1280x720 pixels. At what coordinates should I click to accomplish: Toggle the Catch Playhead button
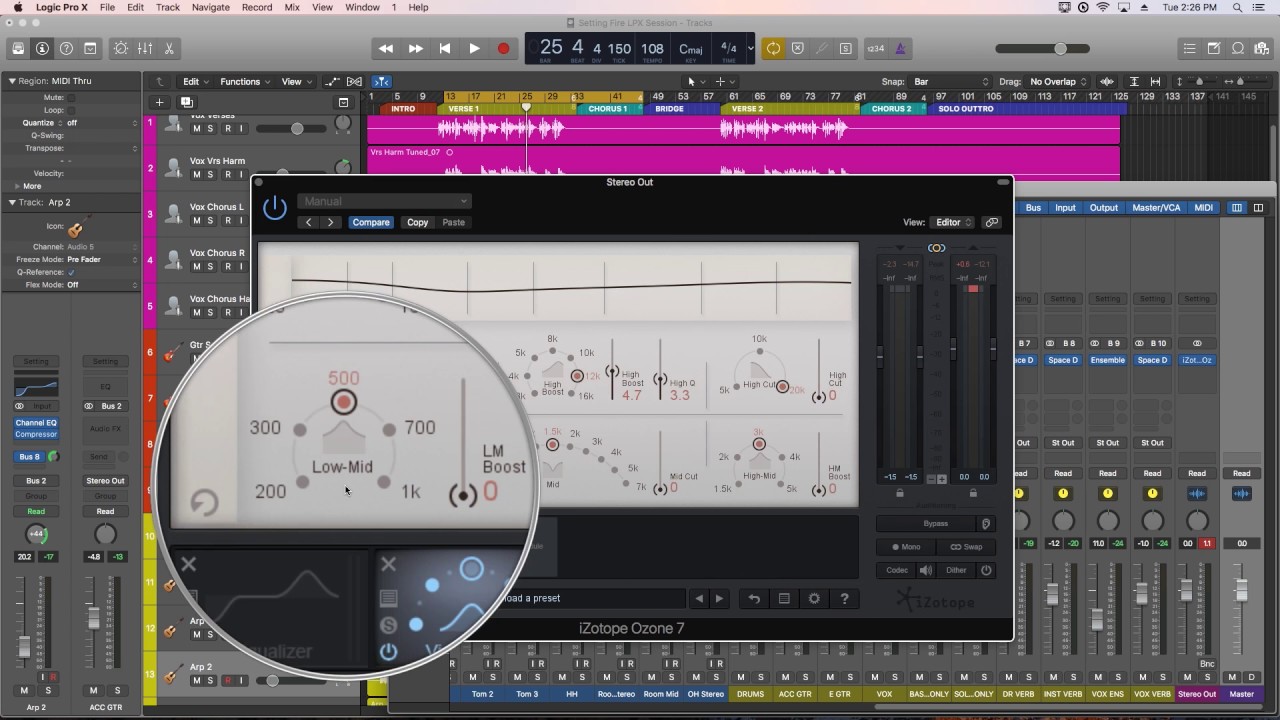coord(382,82)
